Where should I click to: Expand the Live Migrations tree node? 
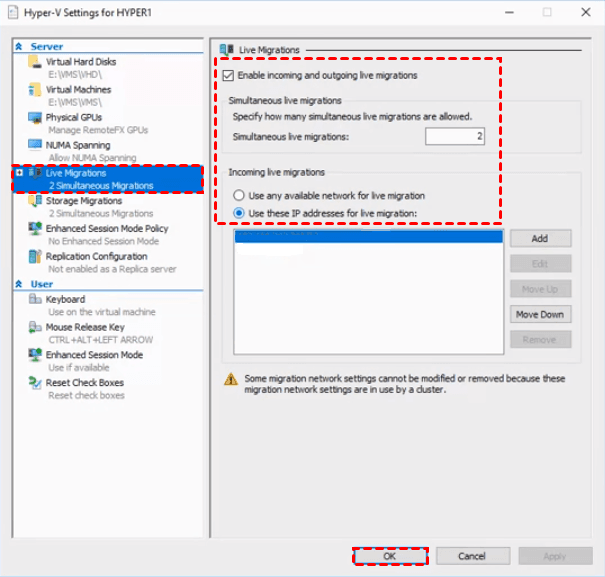19,173
